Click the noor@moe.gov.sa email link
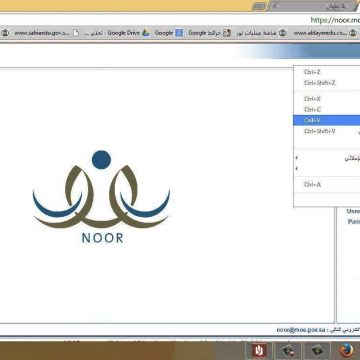Screen dimensions: 360x360 [x=301, y=330]
